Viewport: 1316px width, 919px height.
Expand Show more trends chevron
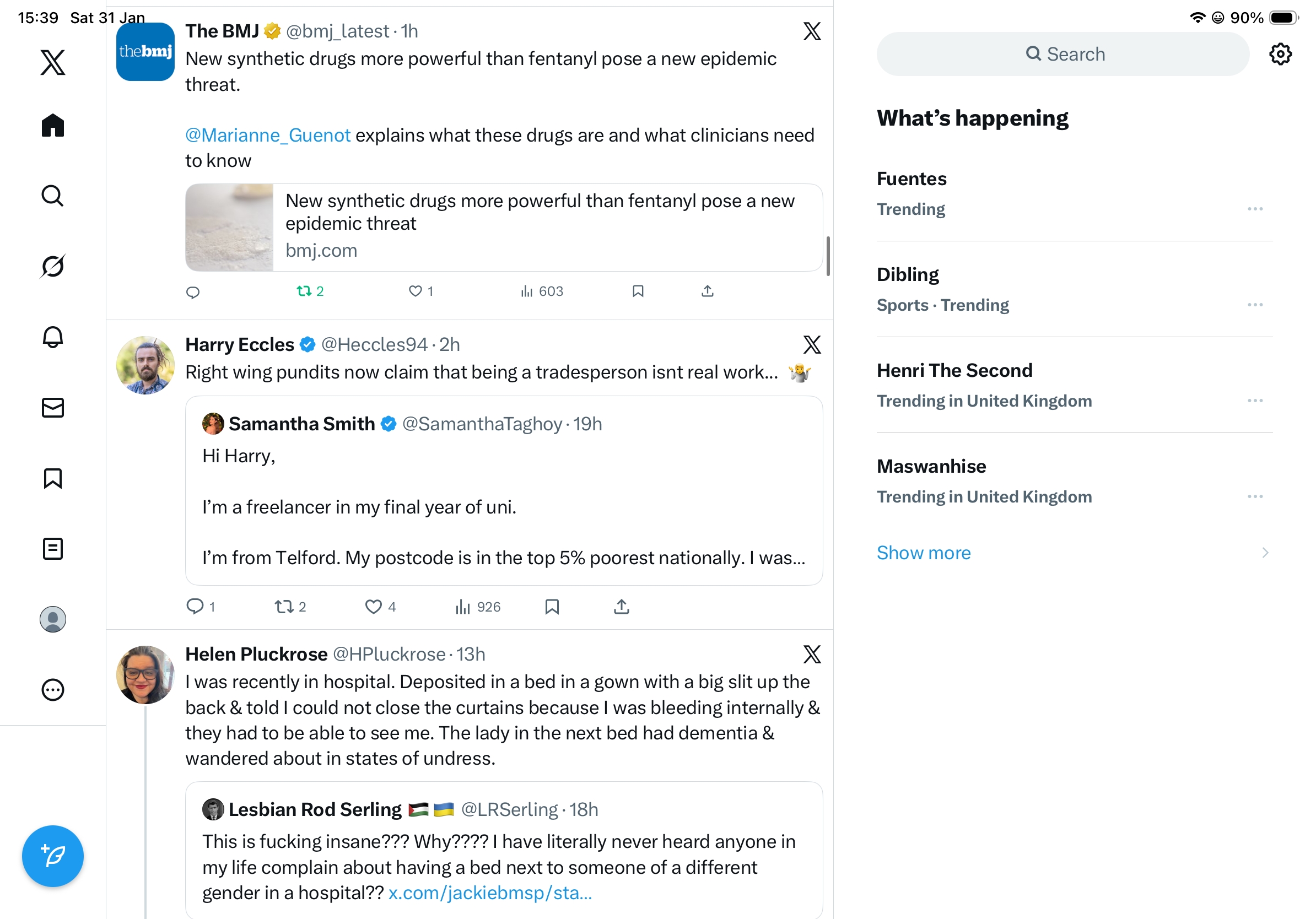[x=1264, y=553]
